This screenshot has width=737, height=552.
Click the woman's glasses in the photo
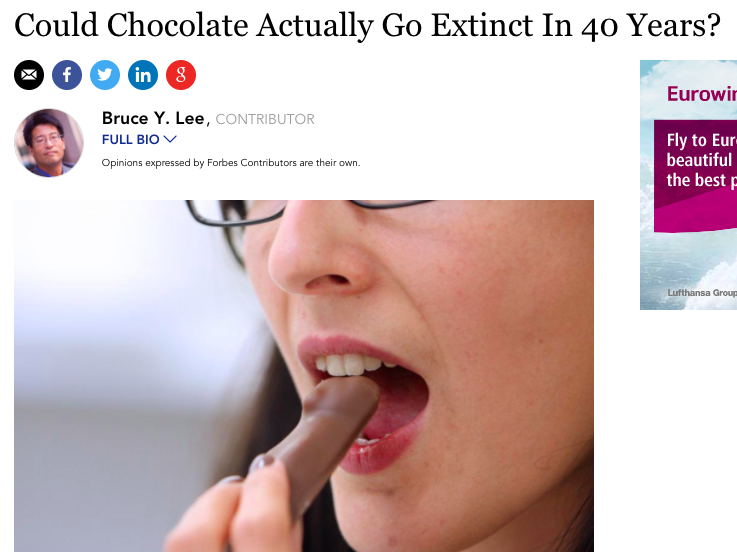pos(282,213)
